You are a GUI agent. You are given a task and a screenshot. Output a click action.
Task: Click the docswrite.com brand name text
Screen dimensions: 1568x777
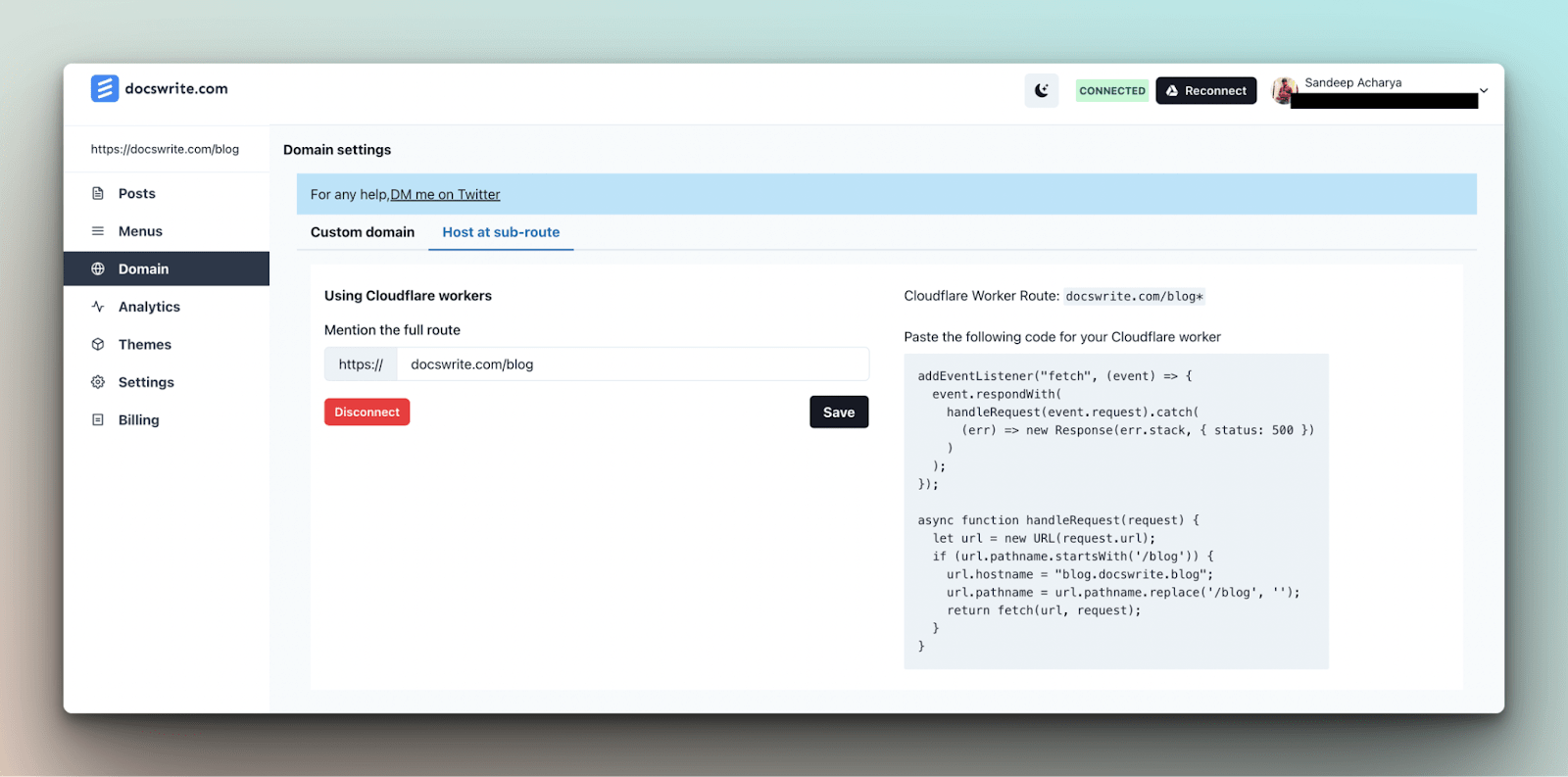pos(176,88)
